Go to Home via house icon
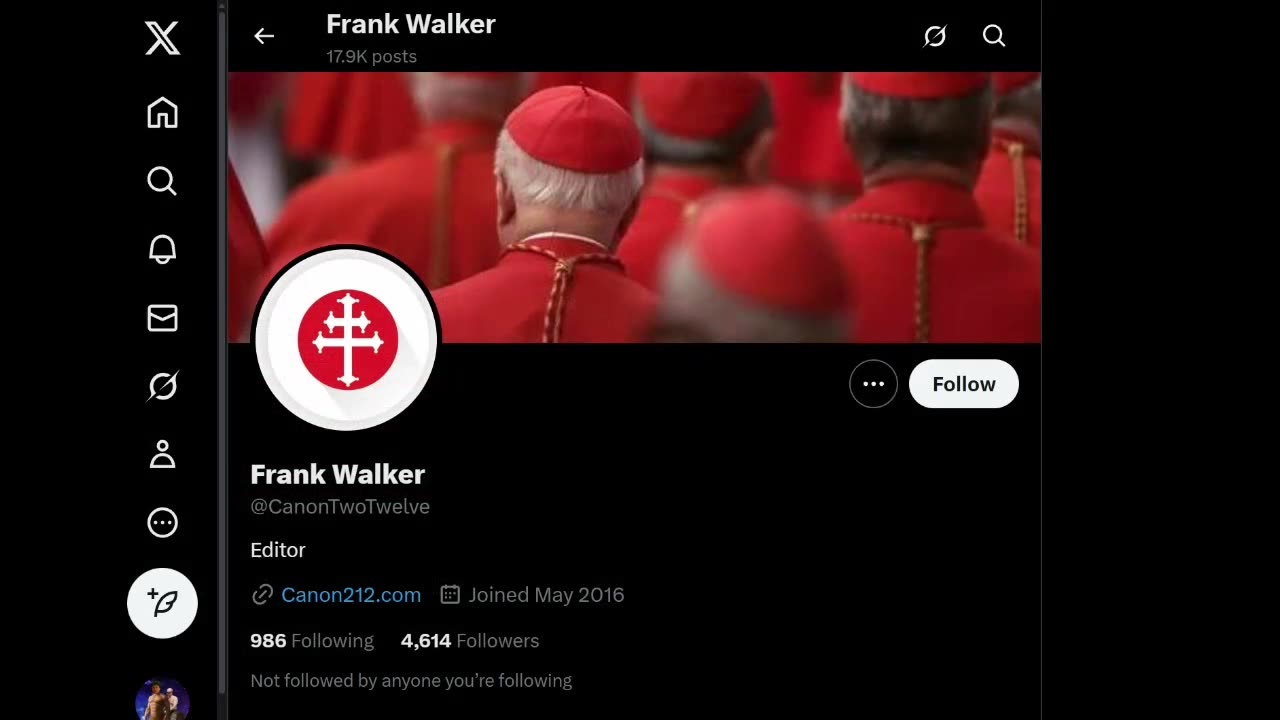The image size is (1280, 720). (162, 113)
